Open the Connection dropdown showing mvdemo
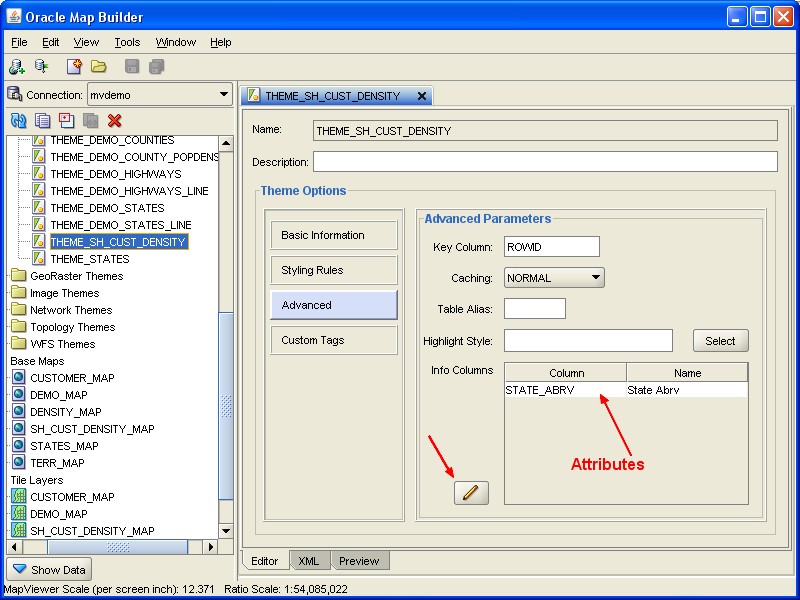800x600 pixels. pyautogui.click(x=160, y=95)
